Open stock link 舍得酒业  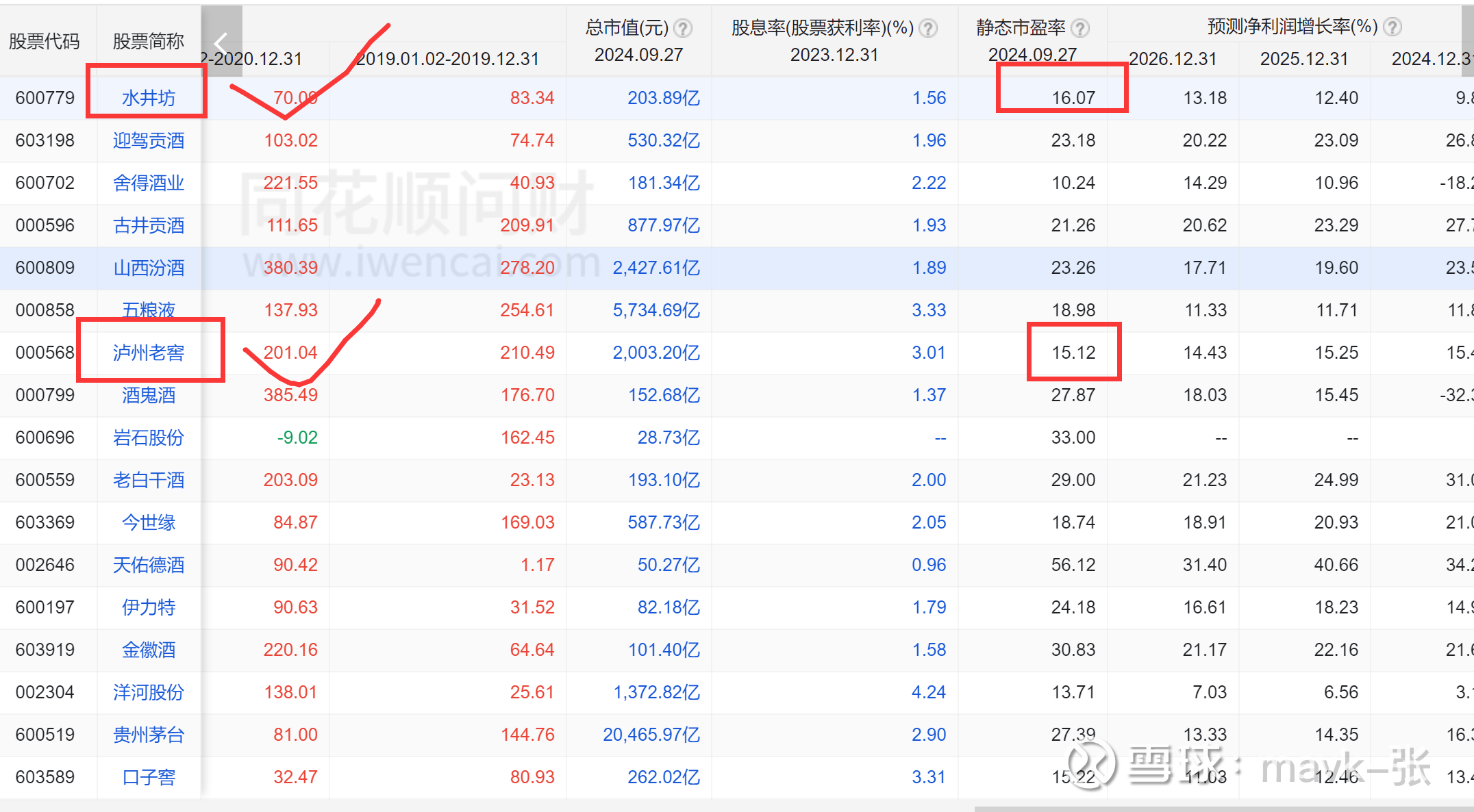(149, 183)
